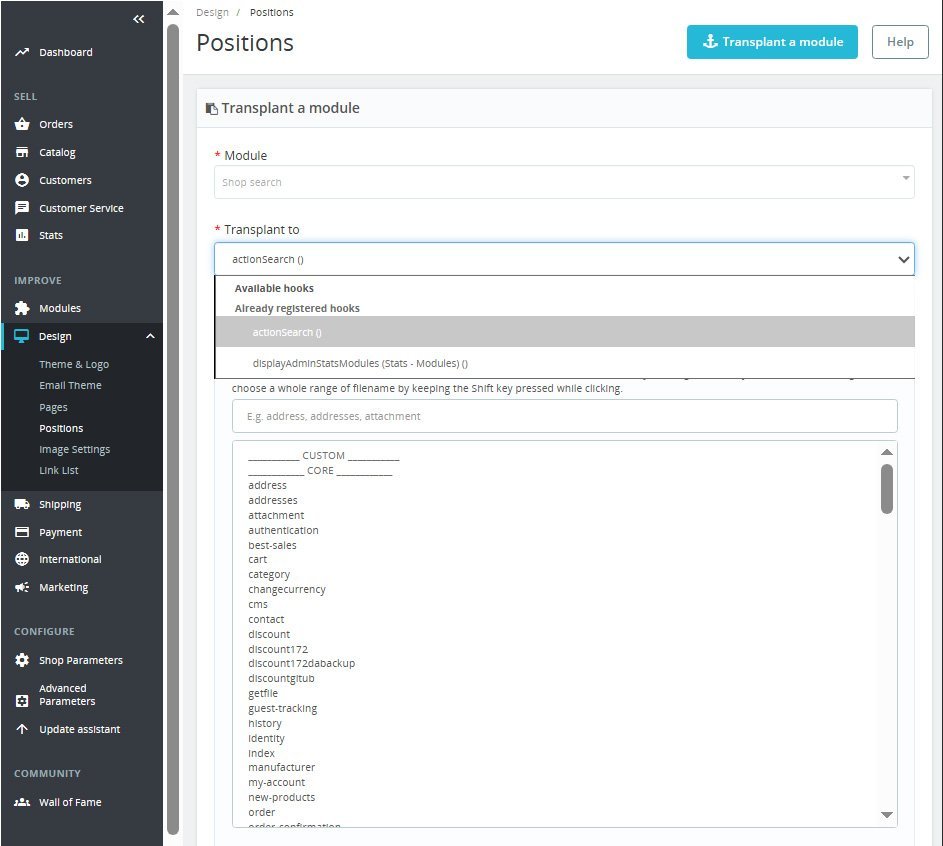Click the Marketing megaphone icon
943x846 pixels.
[22, 587]
